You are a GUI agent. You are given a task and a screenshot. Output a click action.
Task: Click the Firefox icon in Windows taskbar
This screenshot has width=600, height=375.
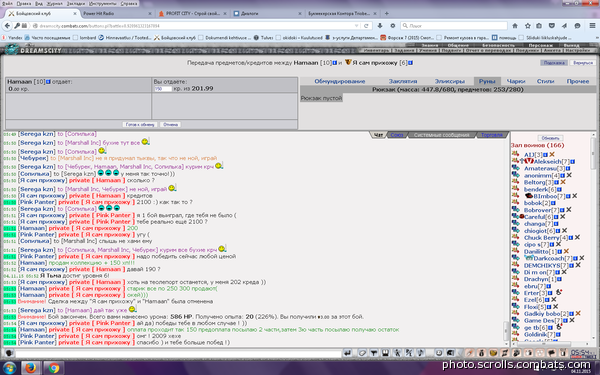pos(31,368)
